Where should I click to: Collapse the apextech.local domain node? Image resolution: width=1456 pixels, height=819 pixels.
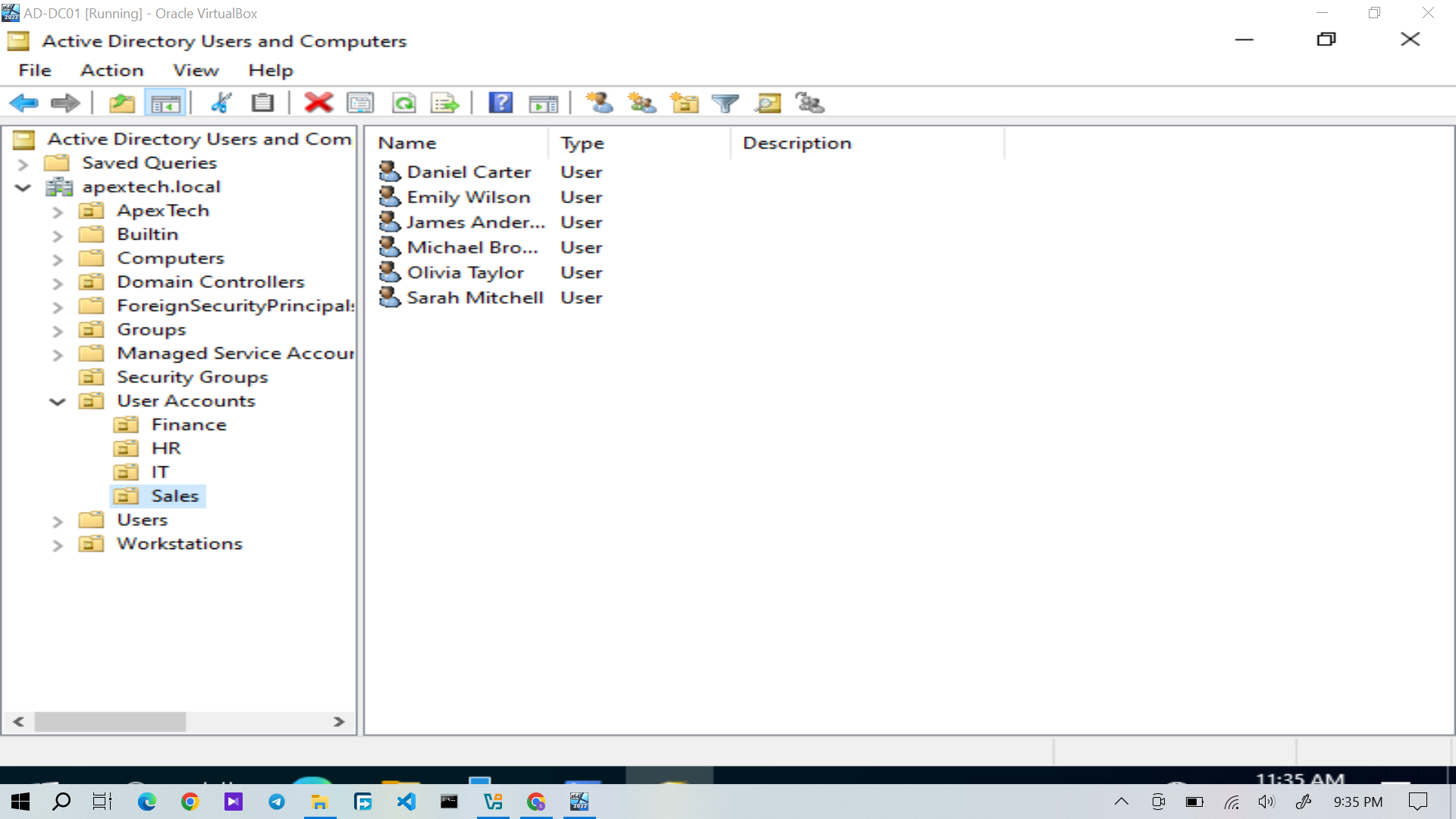23,187
